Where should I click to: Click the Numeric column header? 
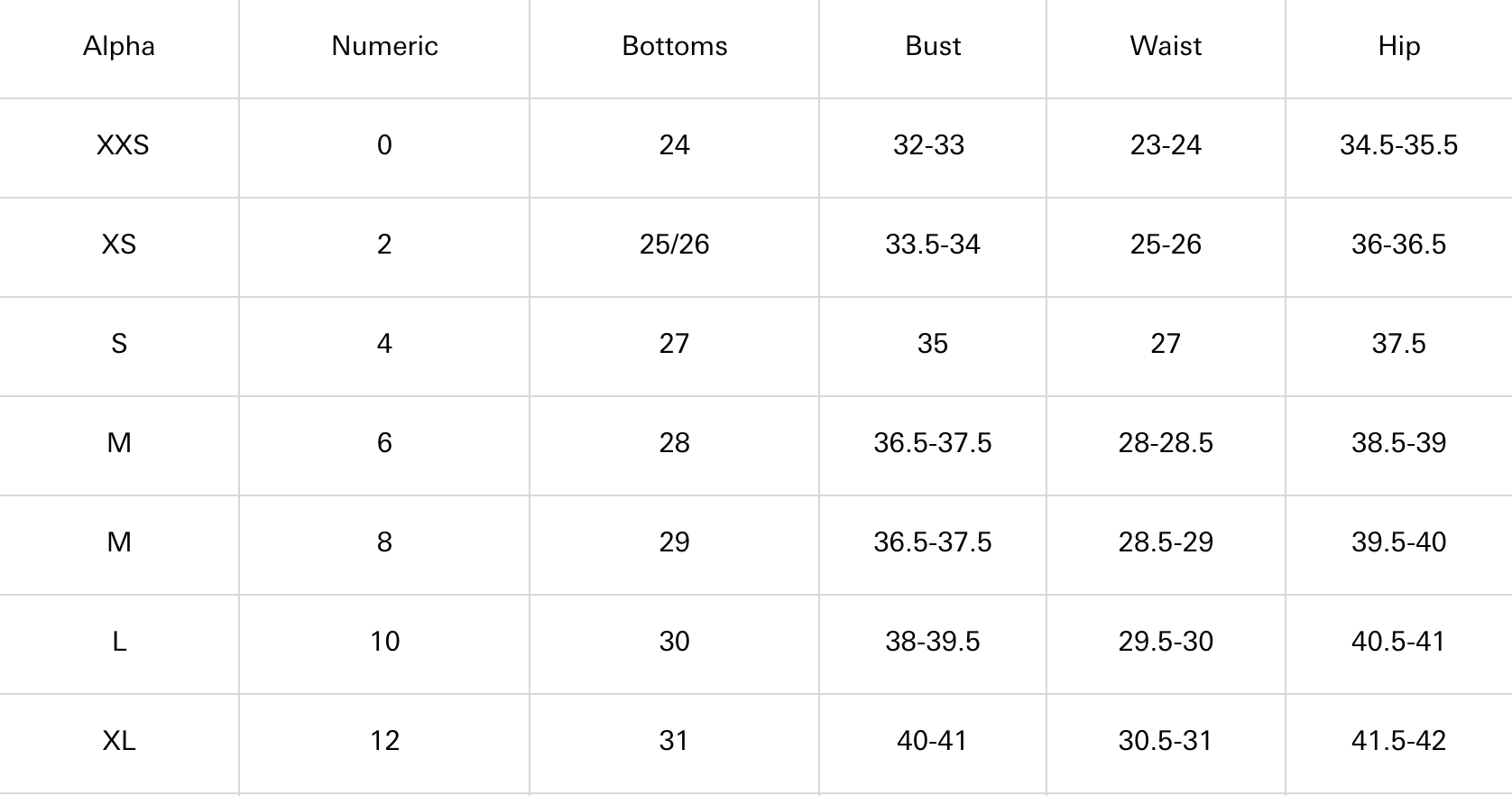[x=384, y=46]
